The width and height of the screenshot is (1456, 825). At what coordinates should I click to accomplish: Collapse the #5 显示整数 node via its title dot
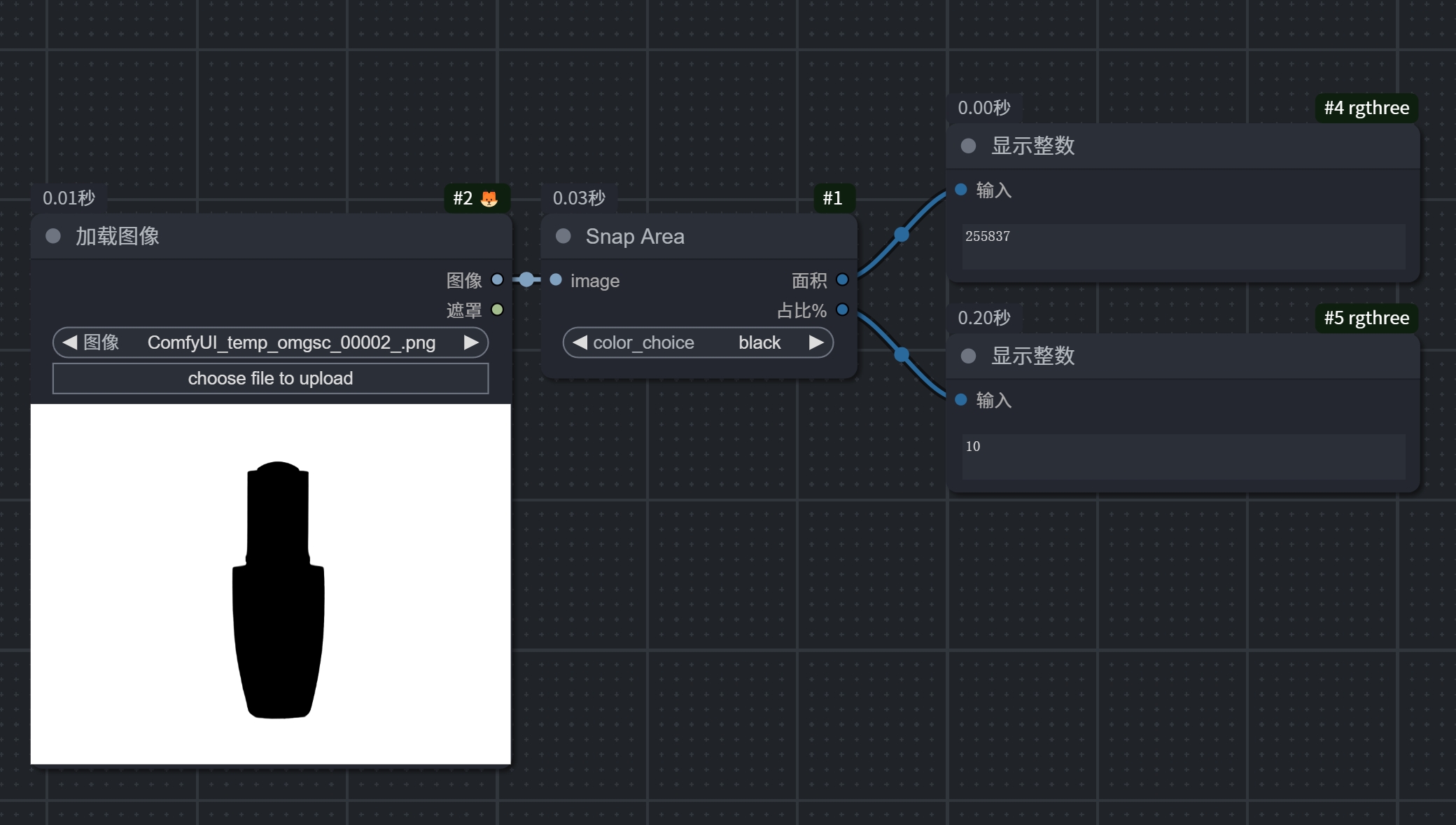[969, 356]
